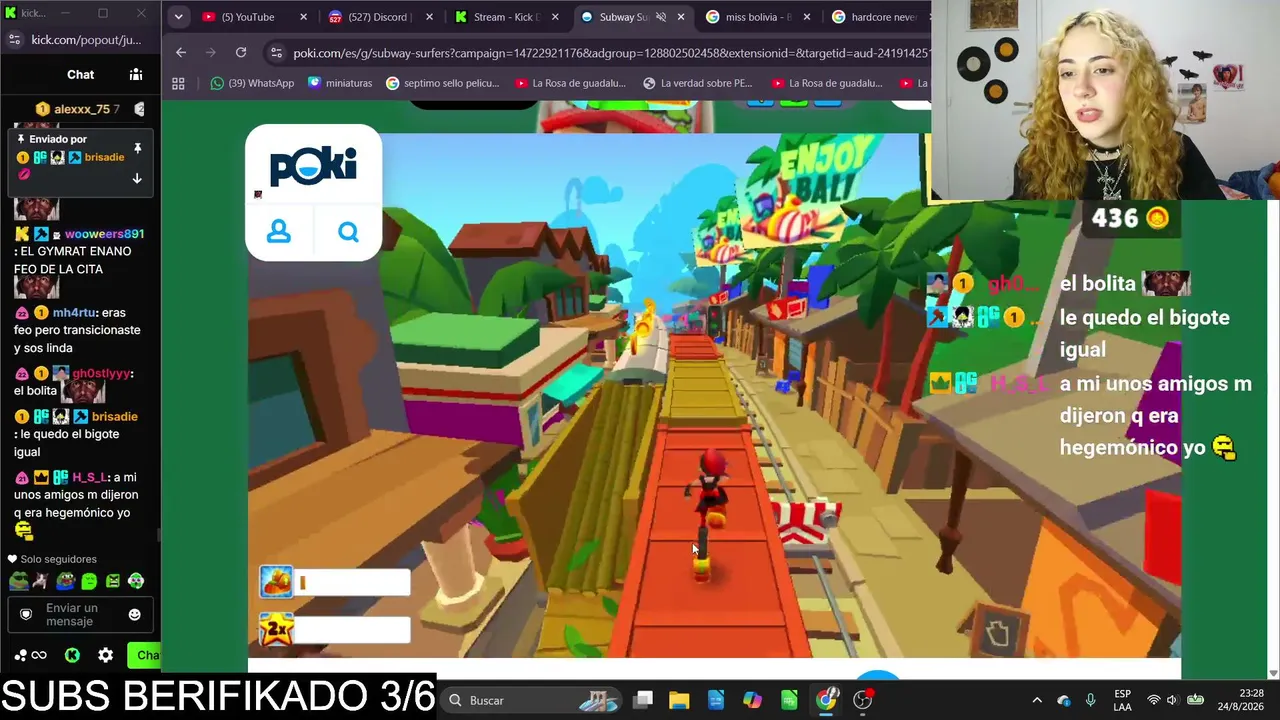
Task: Open the tab search dropdown
Action: 178,17
